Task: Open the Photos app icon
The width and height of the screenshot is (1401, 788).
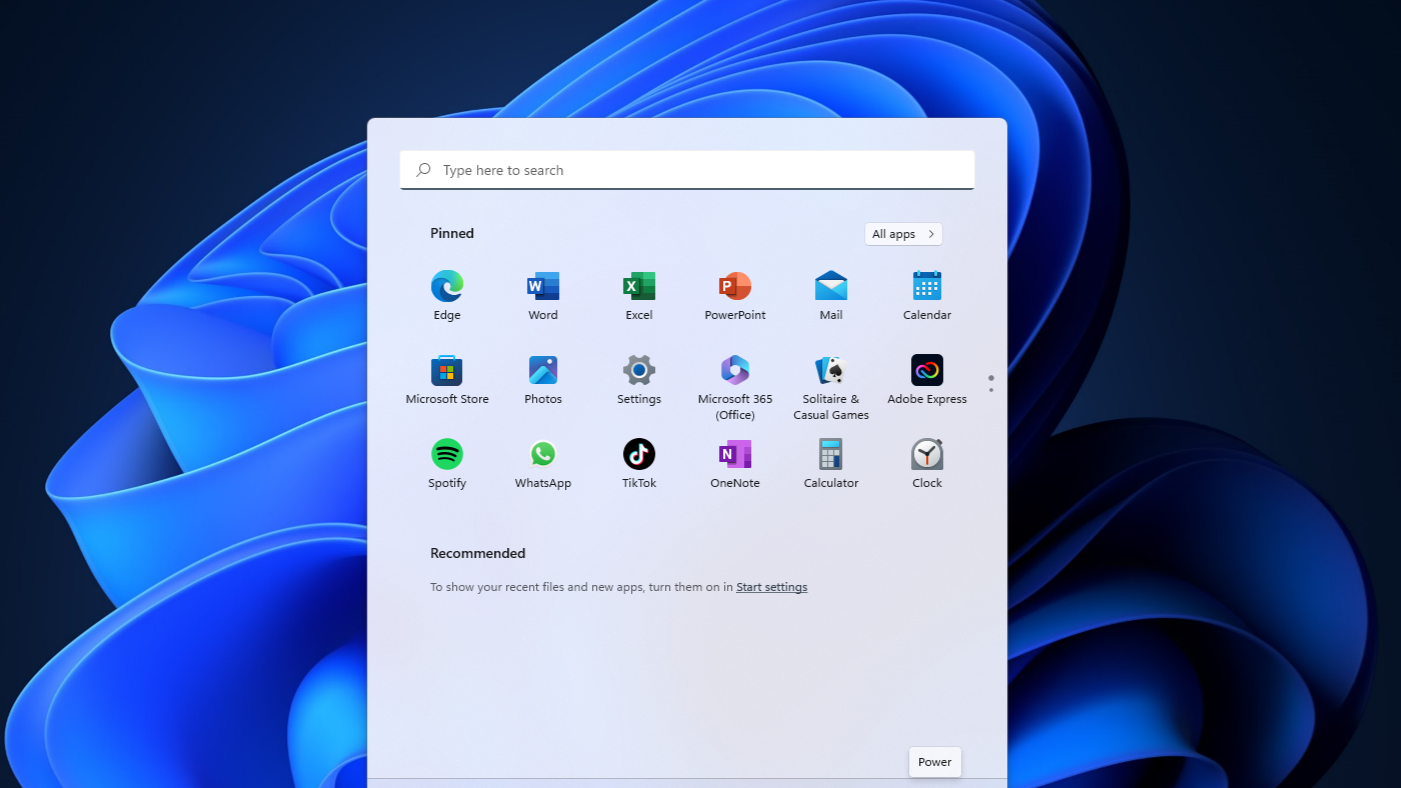Action: [543, 379]
